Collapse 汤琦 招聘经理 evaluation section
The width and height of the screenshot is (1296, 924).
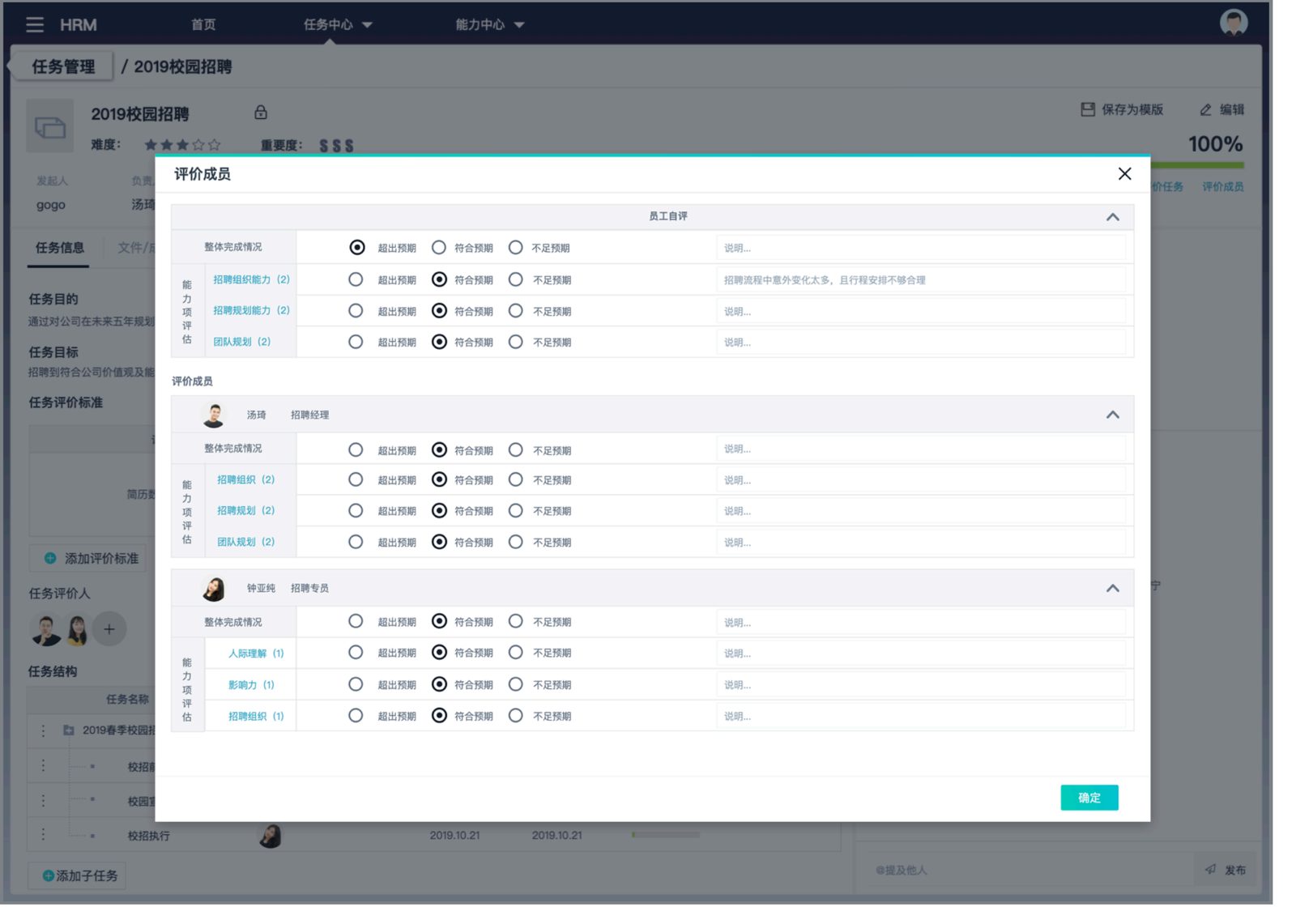[1113, 414]
